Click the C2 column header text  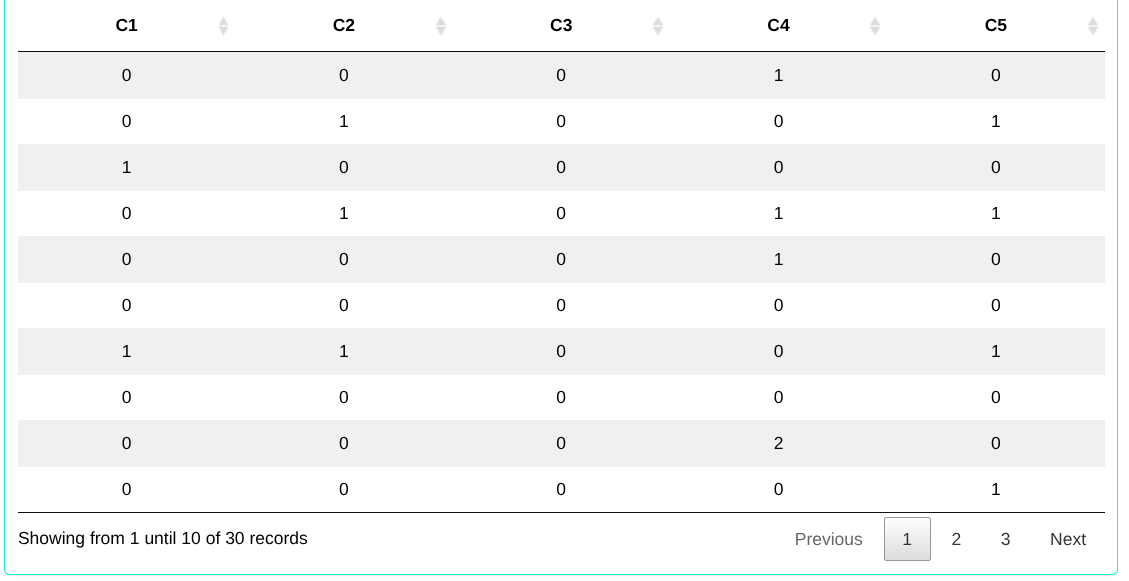pos(343,26)
